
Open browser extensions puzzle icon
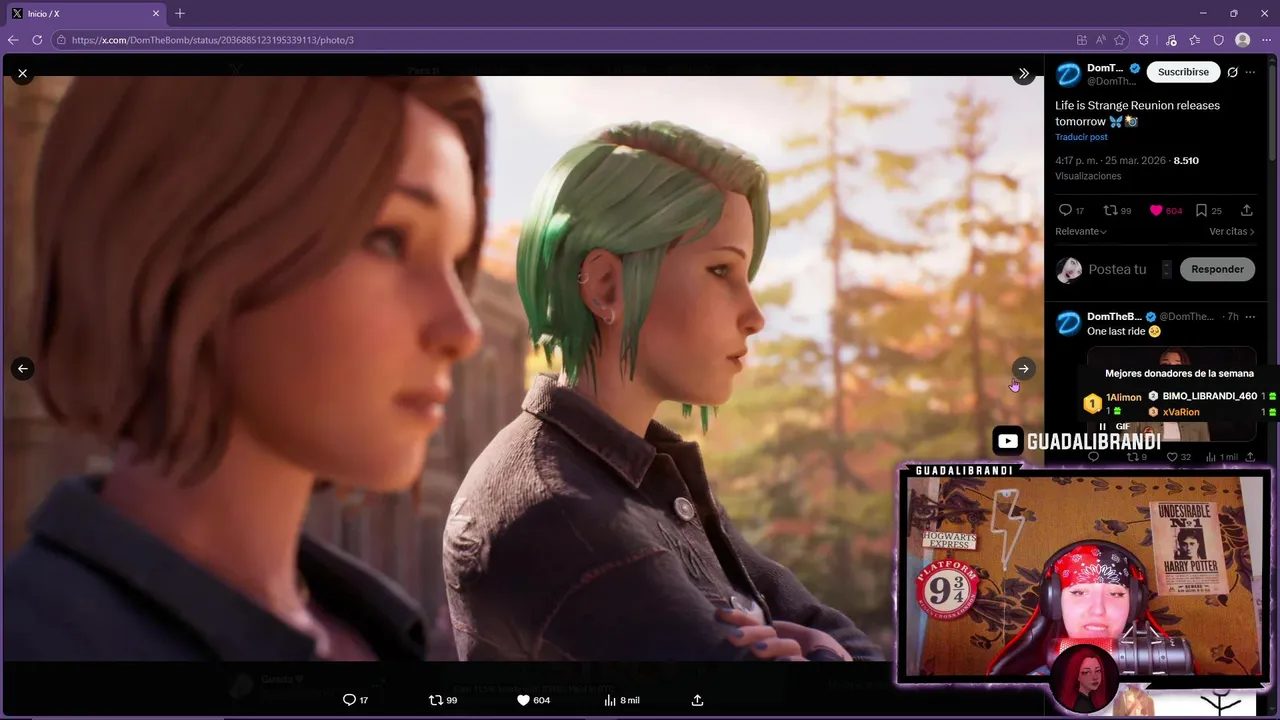coord(1144,40)
